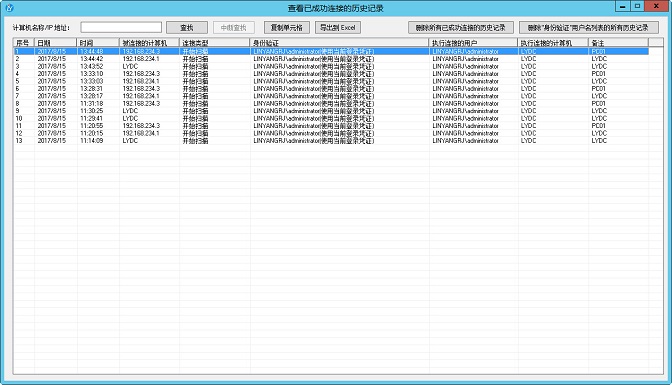672x385 pixels.
Task: Click sequence number 5 in the list
Action: 18,81
